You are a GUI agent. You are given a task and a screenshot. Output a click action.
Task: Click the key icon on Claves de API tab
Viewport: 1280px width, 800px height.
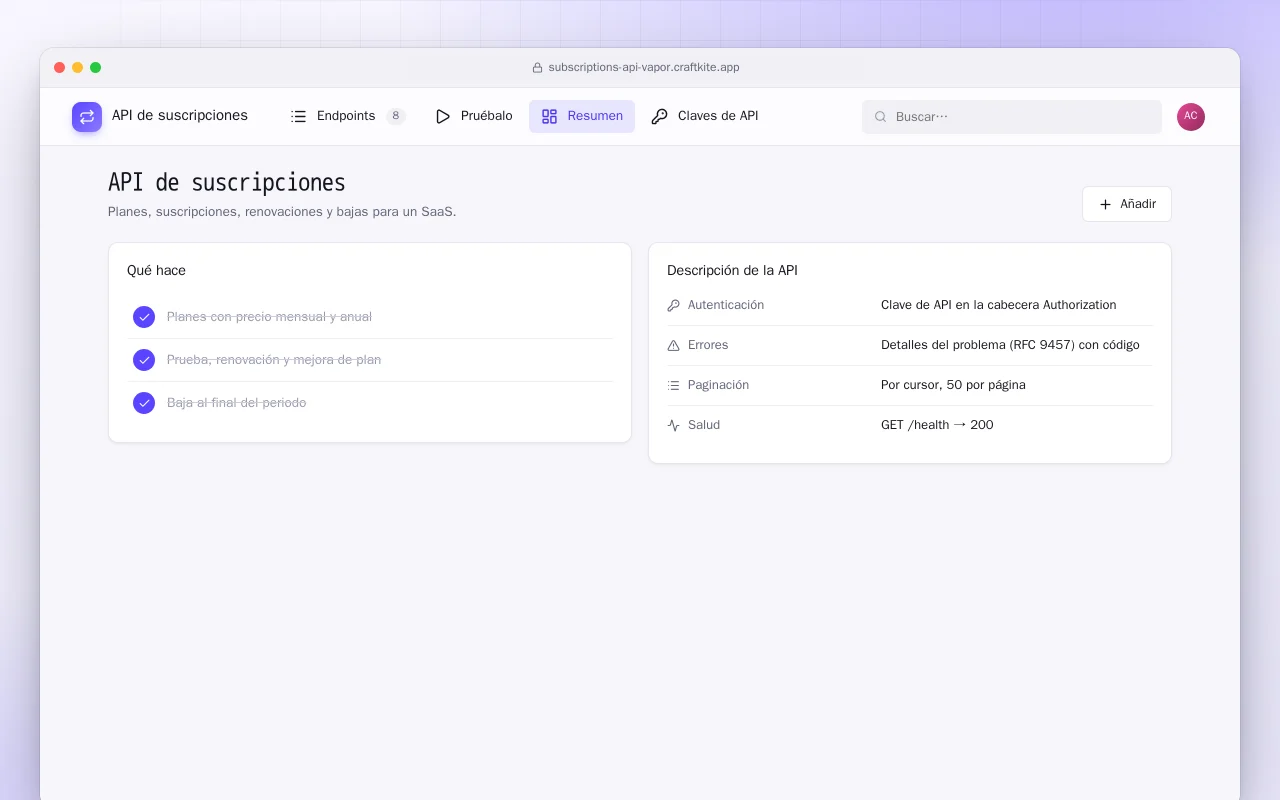(x=659, y=116)
